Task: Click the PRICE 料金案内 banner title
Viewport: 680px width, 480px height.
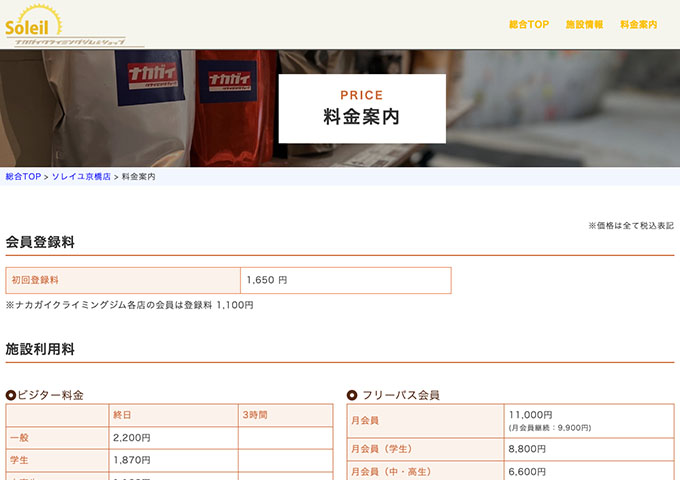Action: [362, 108]
